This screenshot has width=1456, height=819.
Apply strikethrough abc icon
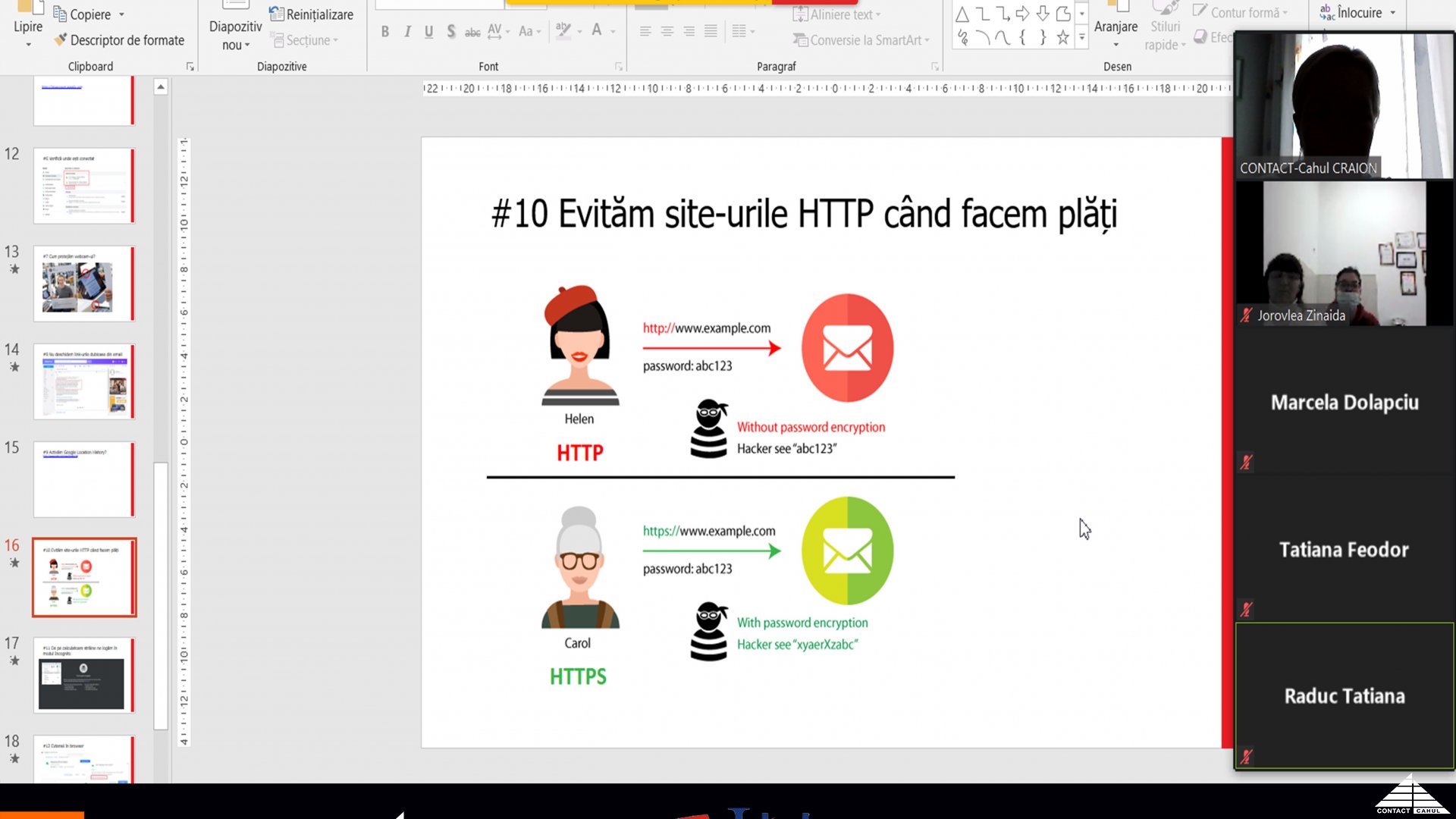pyautogui.click(x=472, y=32)
